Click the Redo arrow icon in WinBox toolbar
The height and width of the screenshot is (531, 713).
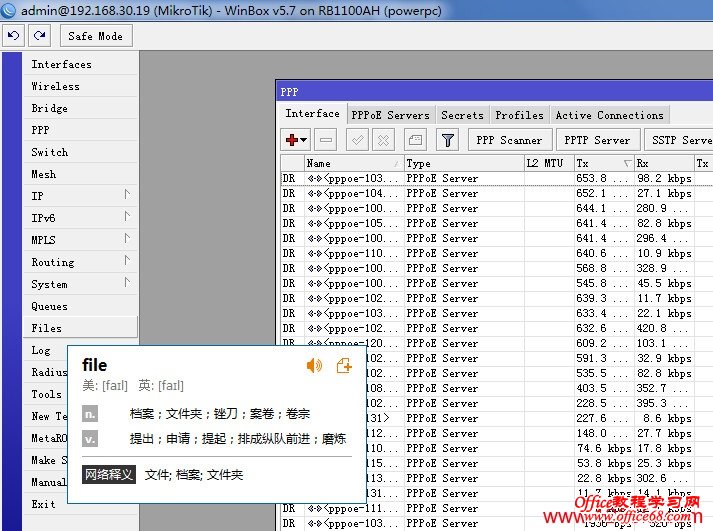pos(40,35)
